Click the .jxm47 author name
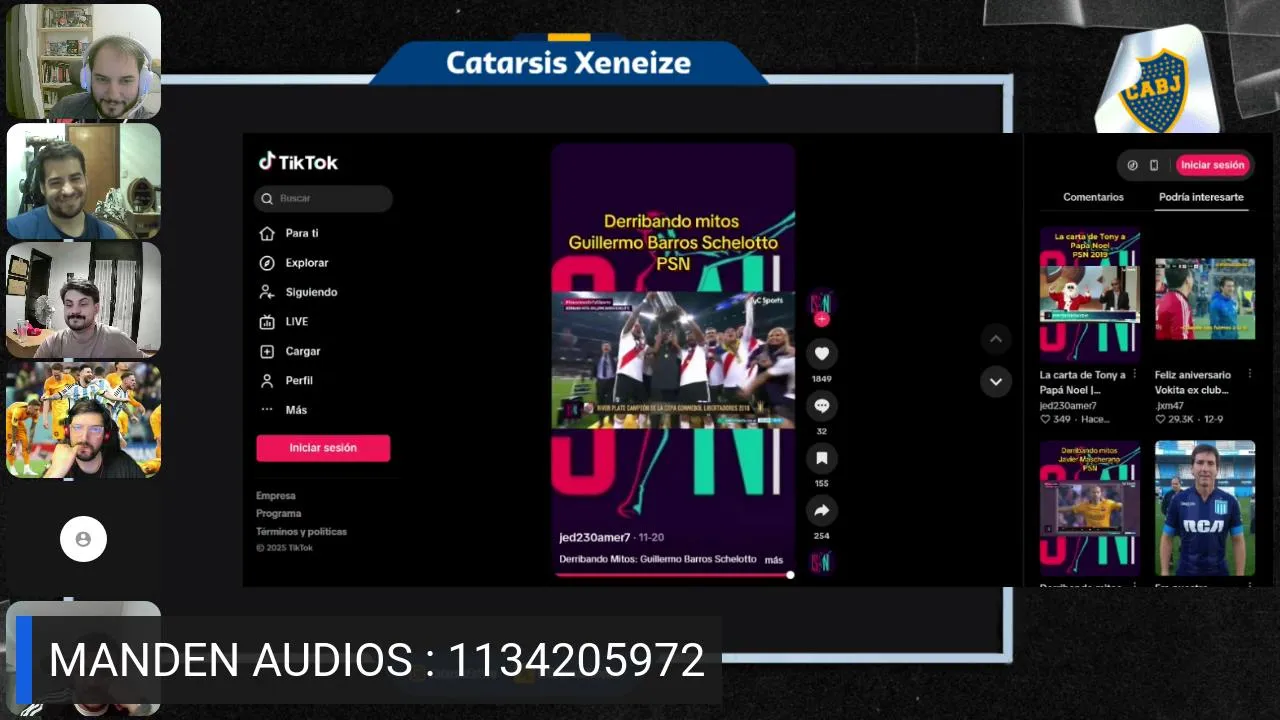 pos(1169,406)
